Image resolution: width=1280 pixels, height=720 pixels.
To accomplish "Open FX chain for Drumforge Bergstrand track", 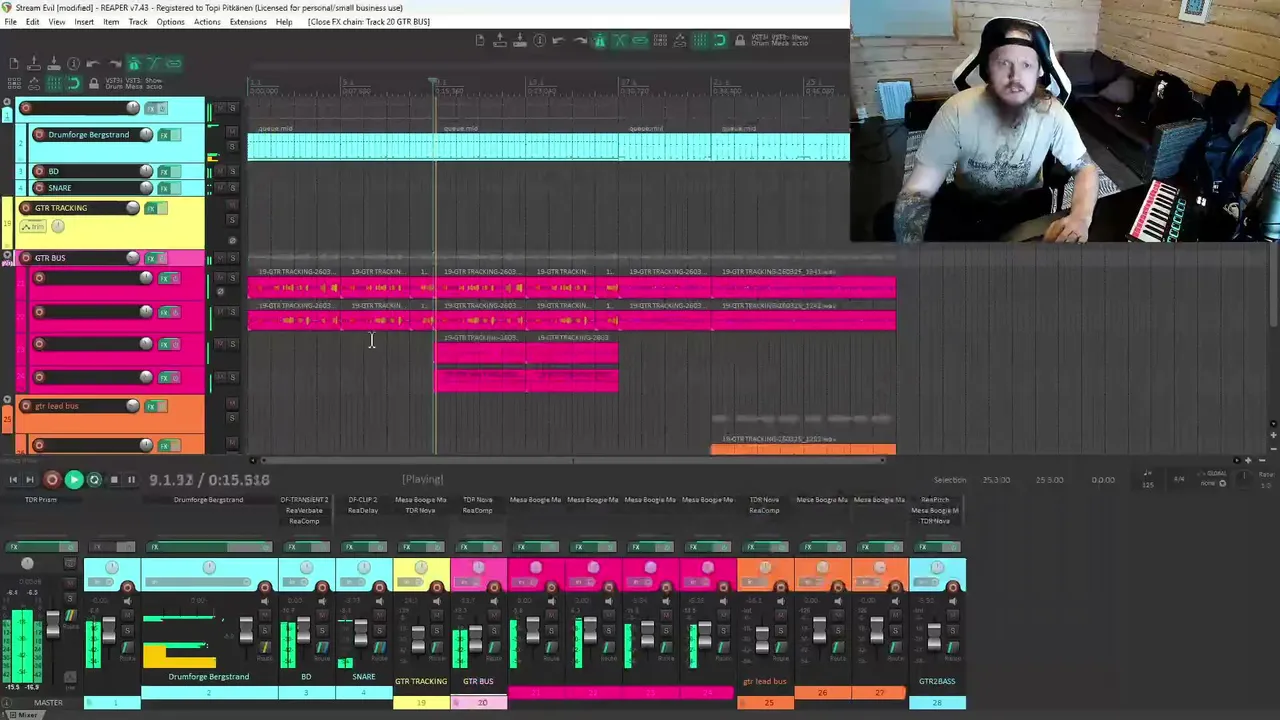I will pos(164,135).
